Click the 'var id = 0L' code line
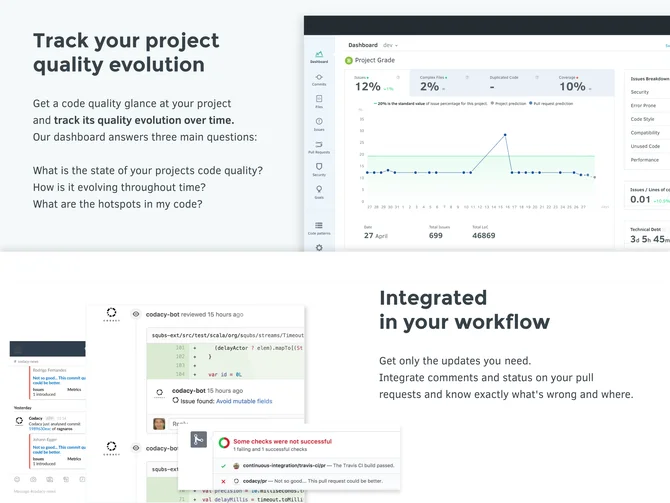 coord(225,374)
